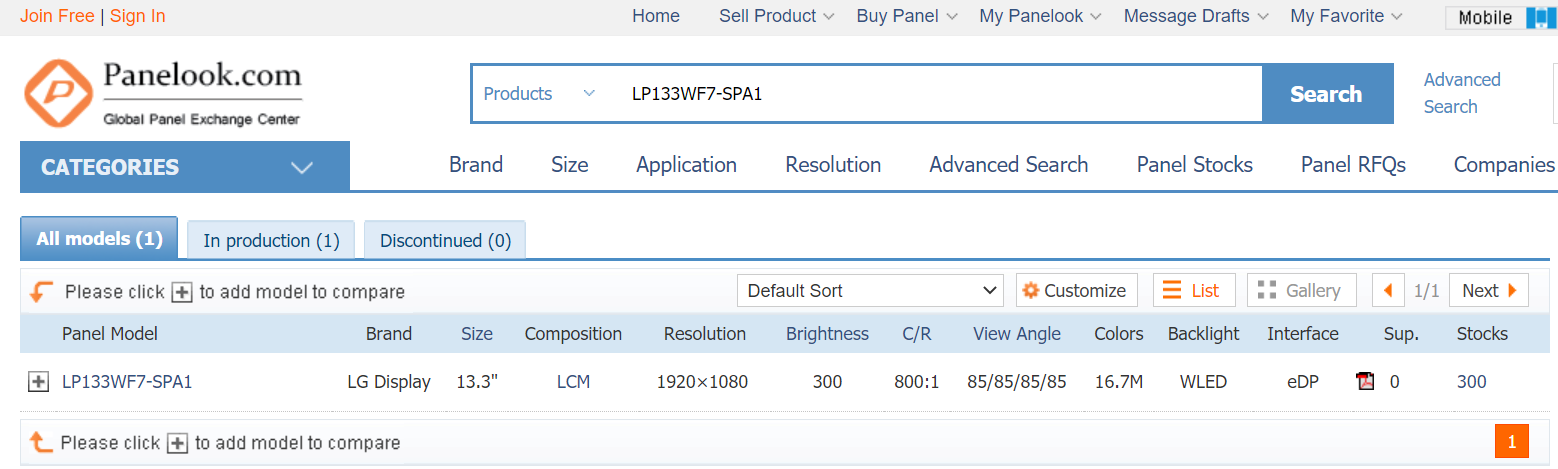Viewport: 1558px width, 469px height.
Task: Sort by the View Angle column header
Action: (x=1017, y=334)
